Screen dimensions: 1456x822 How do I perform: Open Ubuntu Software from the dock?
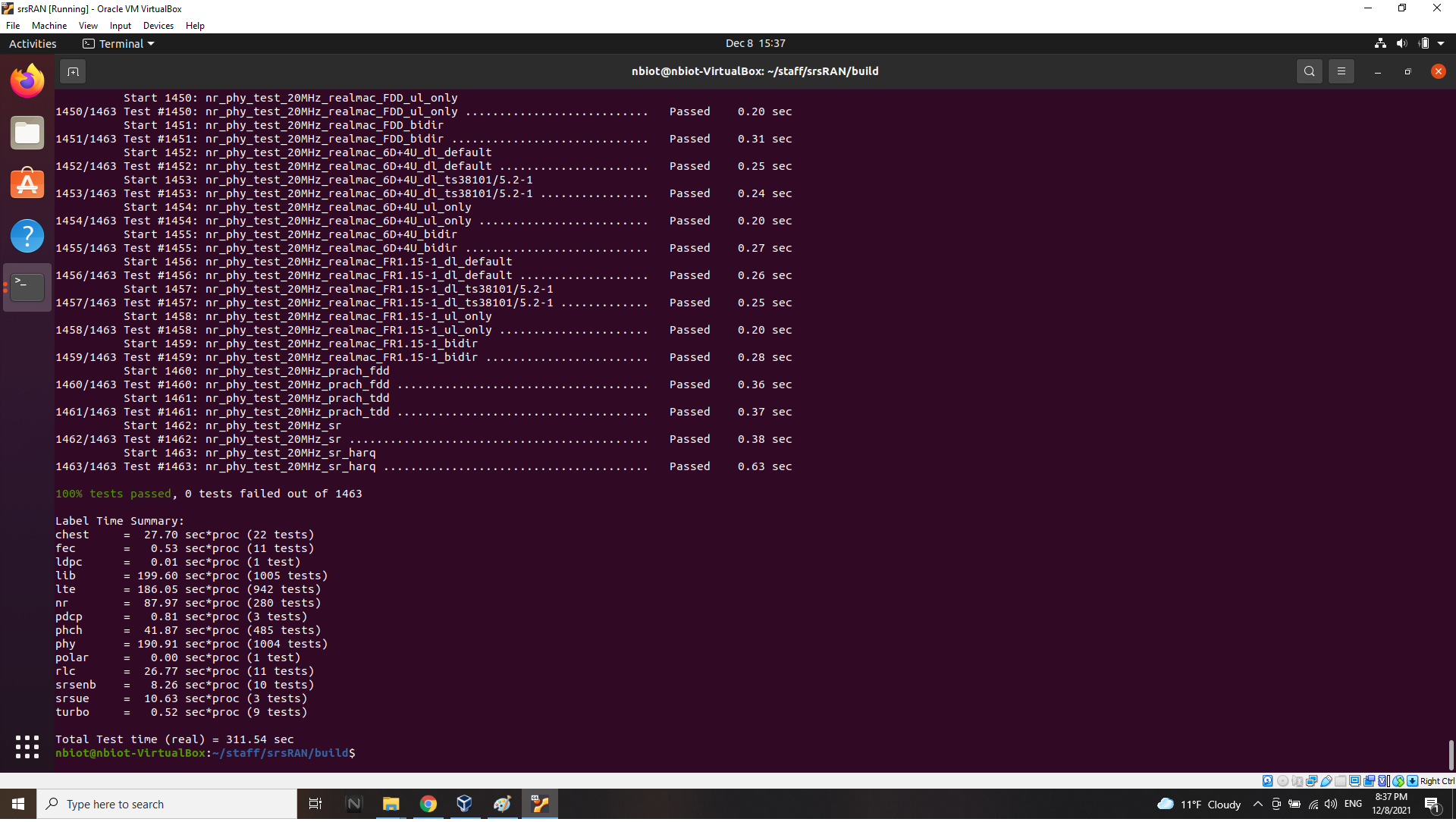coord(27,183)
